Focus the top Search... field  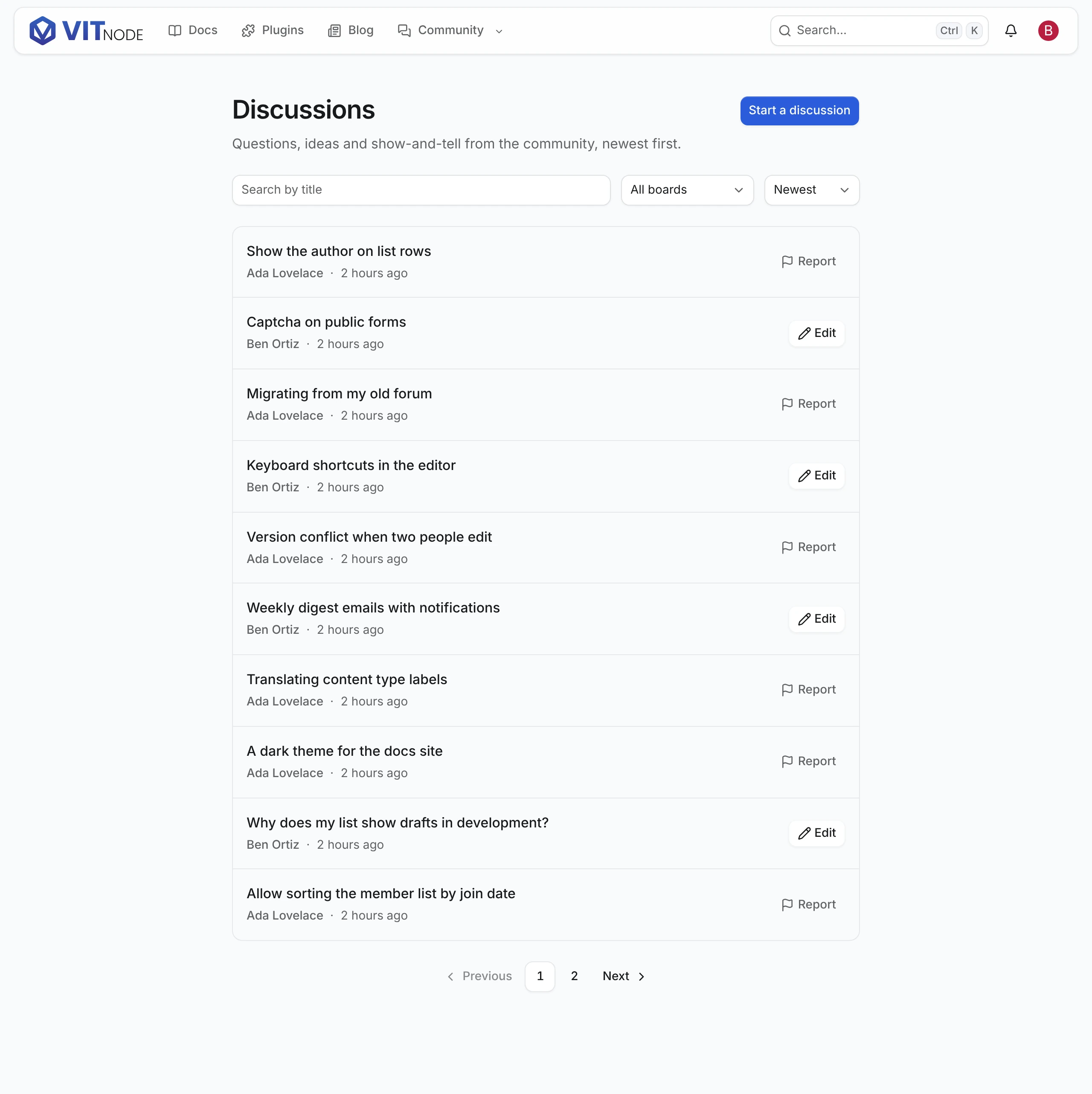879,31
